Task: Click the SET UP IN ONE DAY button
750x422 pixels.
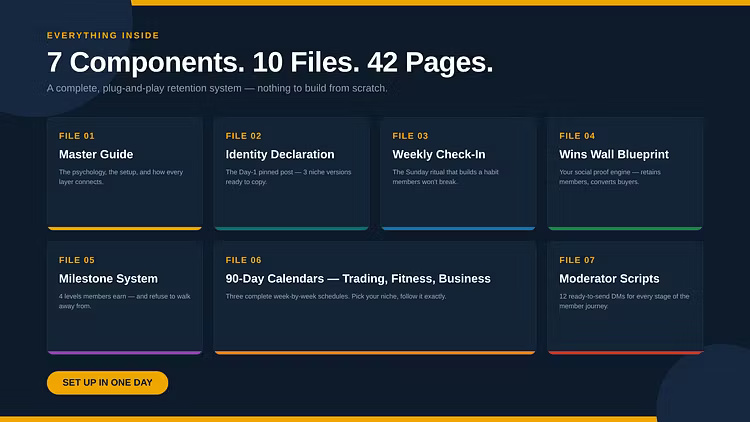Action: [108, 383]
